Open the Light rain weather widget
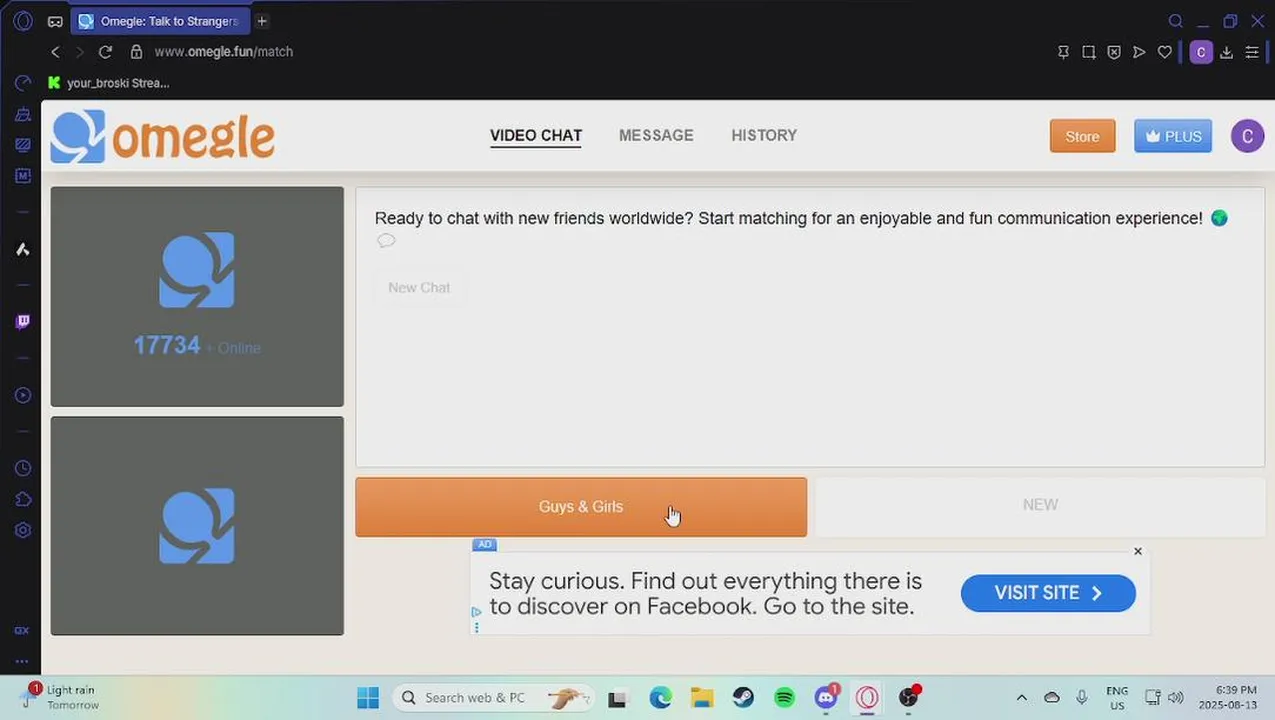The height and width of the screenshot is (720, 1275). 62,696
